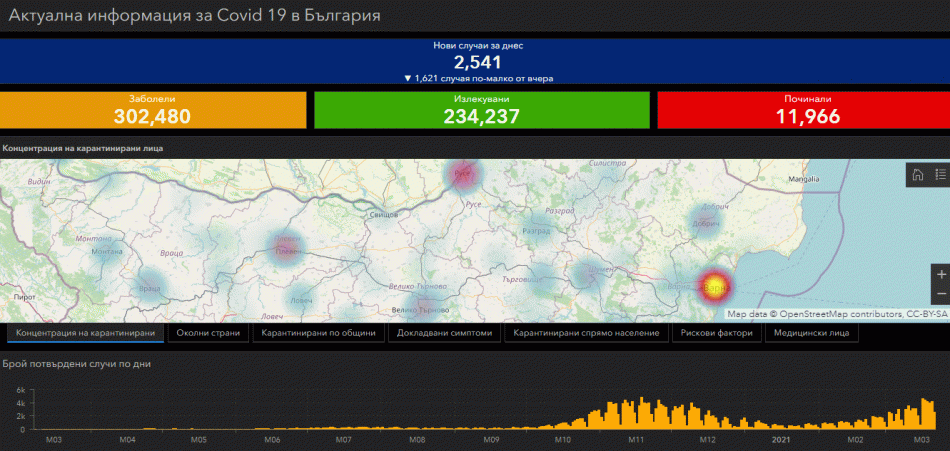Open the map legend list icon
This screenshot has width=950, height=451.
click(x=940, y=176)
